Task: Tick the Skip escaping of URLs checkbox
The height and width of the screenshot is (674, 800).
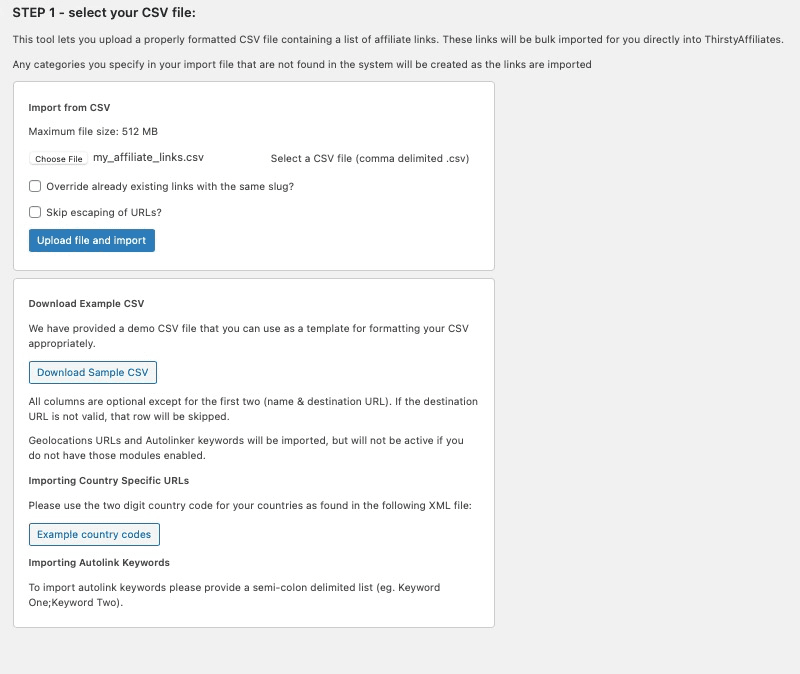Action: click(x=35, y=212)
